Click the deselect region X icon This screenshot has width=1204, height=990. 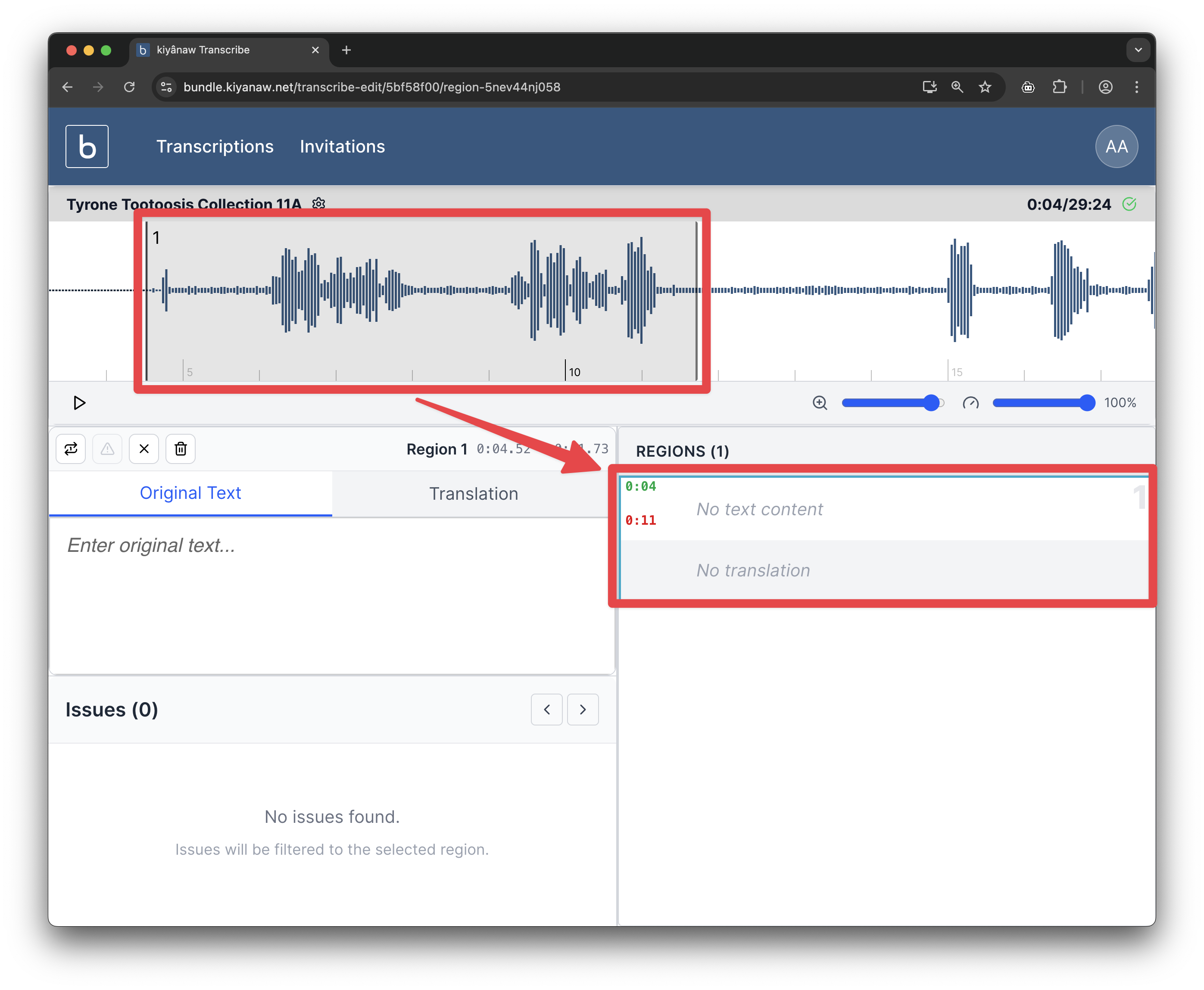(144, 449)
